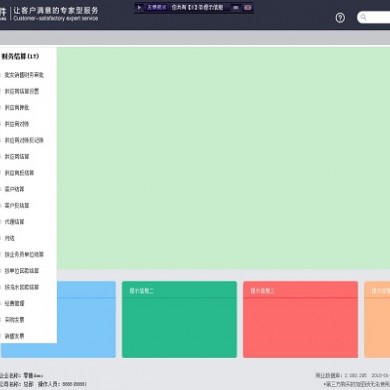The image size is (390, 390).
Task: Open 供应商结算 menu item
Action: [x=17, y=157]
